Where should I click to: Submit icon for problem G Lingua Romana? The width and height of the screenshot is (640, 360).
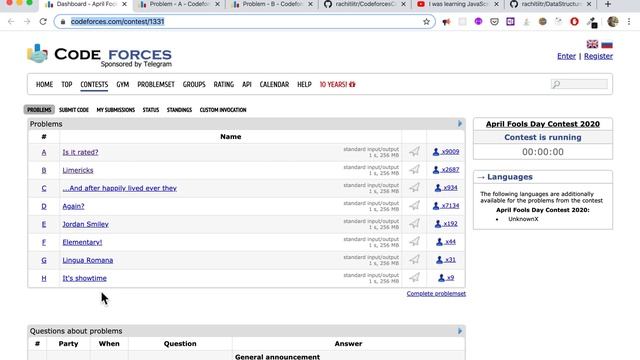[x=414, y=260]
